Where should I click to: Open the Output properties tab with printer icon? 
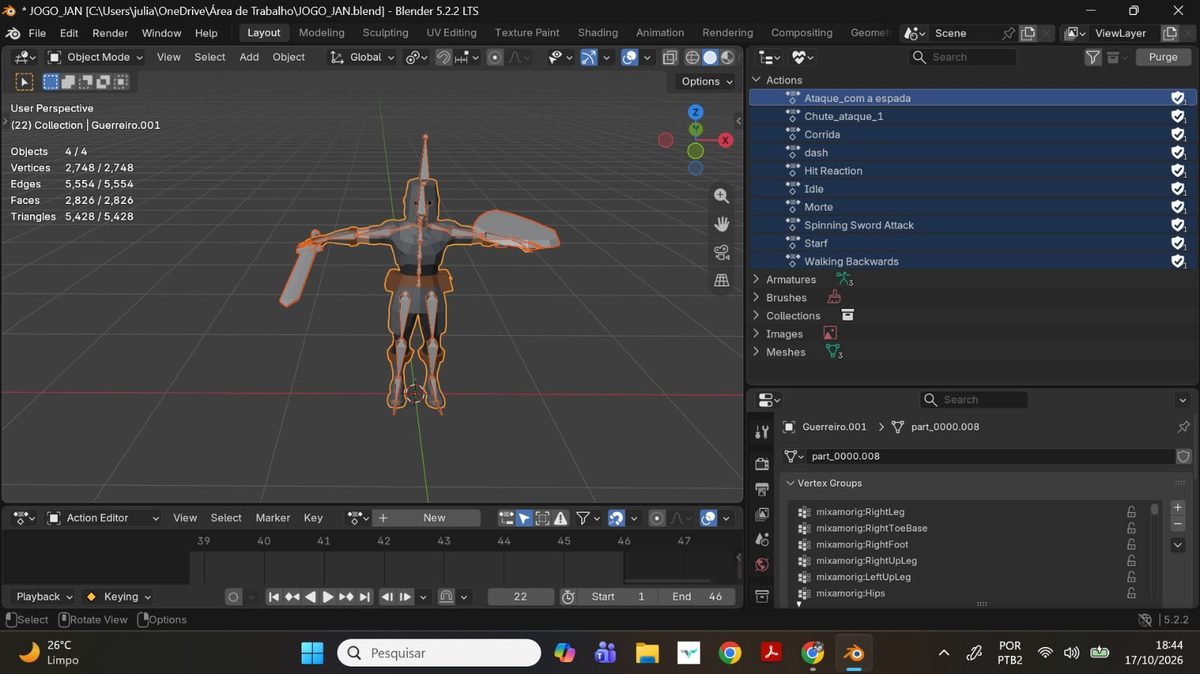coord(762,489)
